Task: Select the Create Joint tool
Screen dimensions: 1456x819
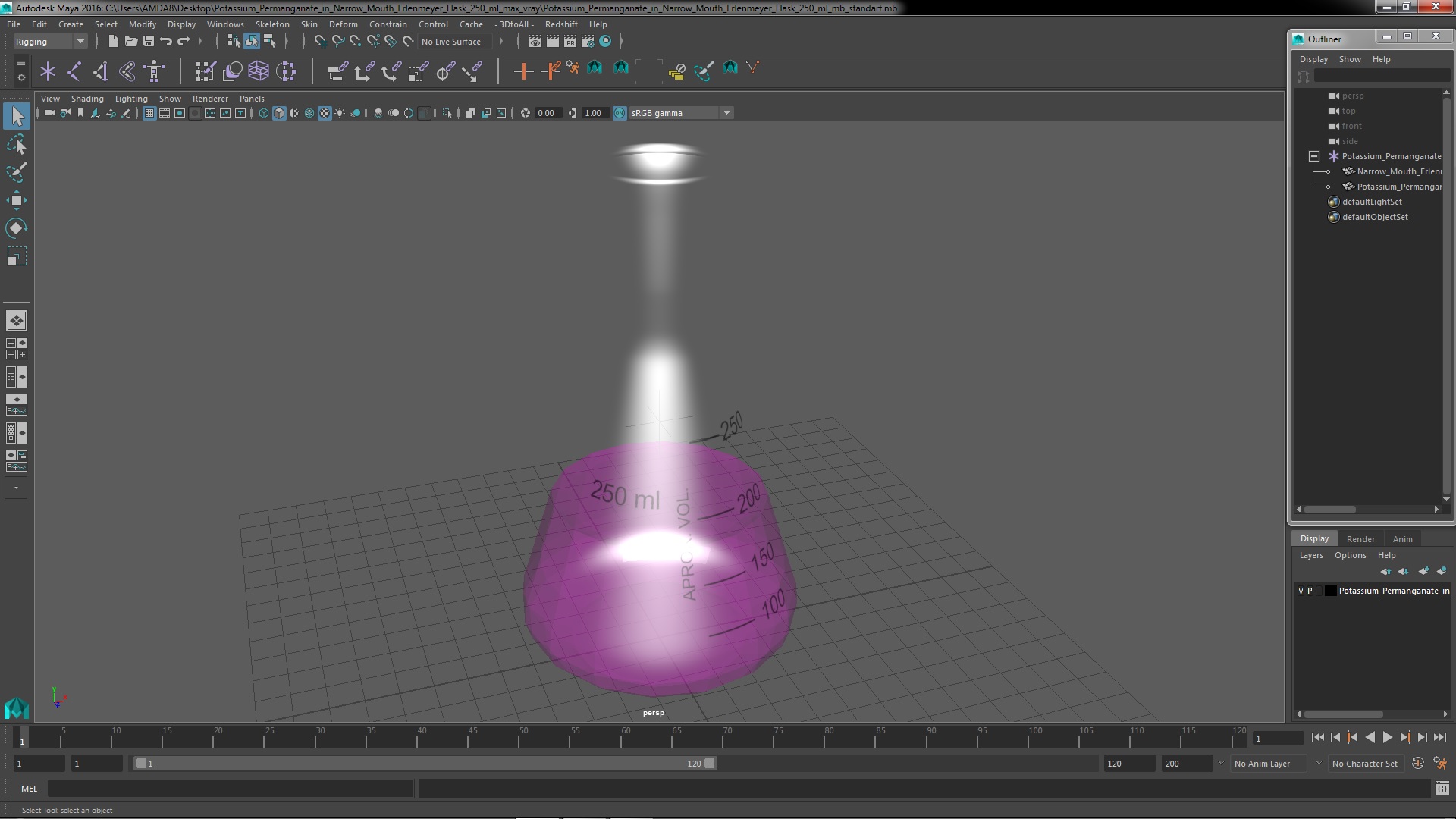Action: 74,71
